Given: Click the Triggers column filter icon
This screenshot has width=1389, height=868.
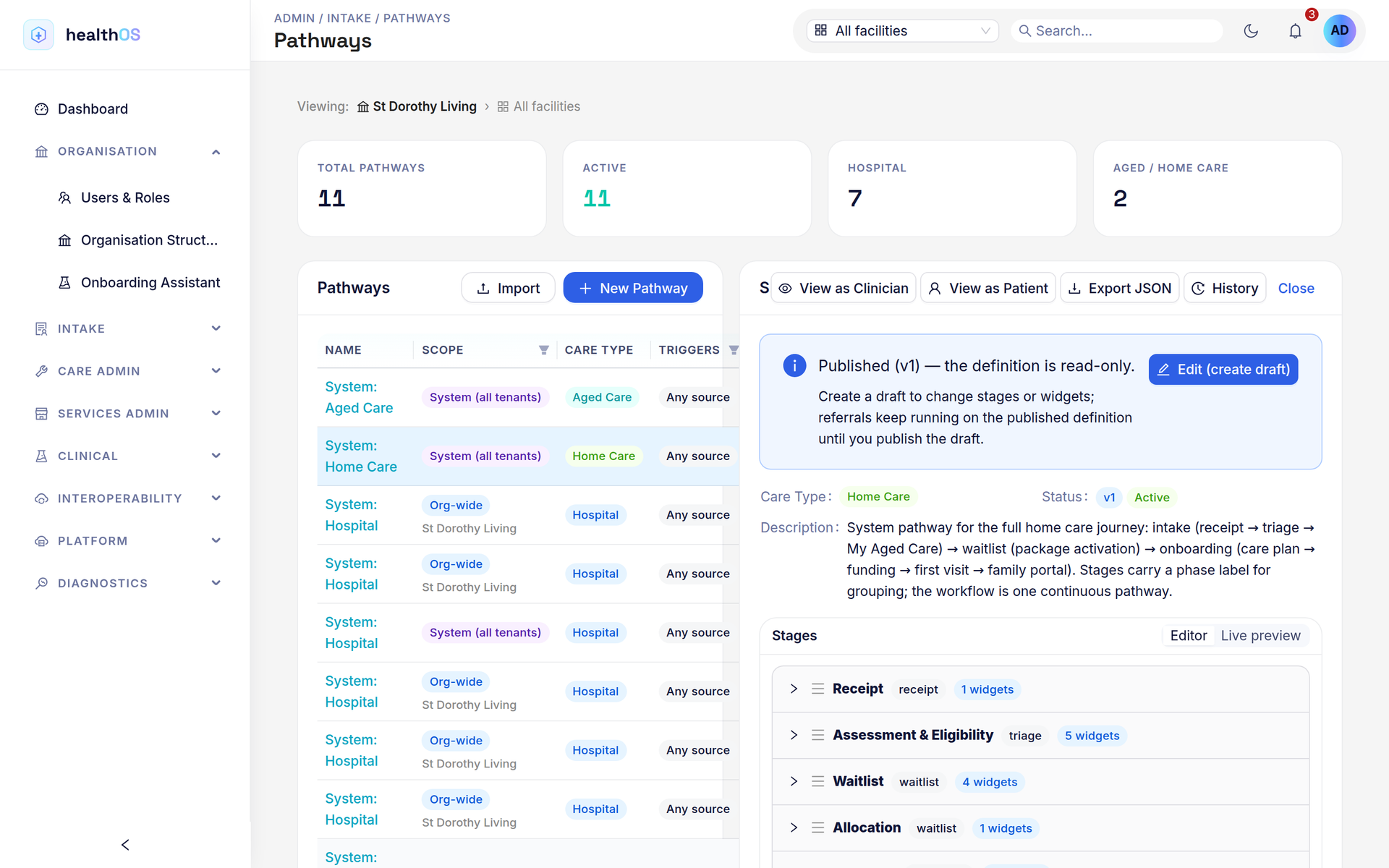Looking at the screenshot, I should pyautogui.click(x=734, y=350).
